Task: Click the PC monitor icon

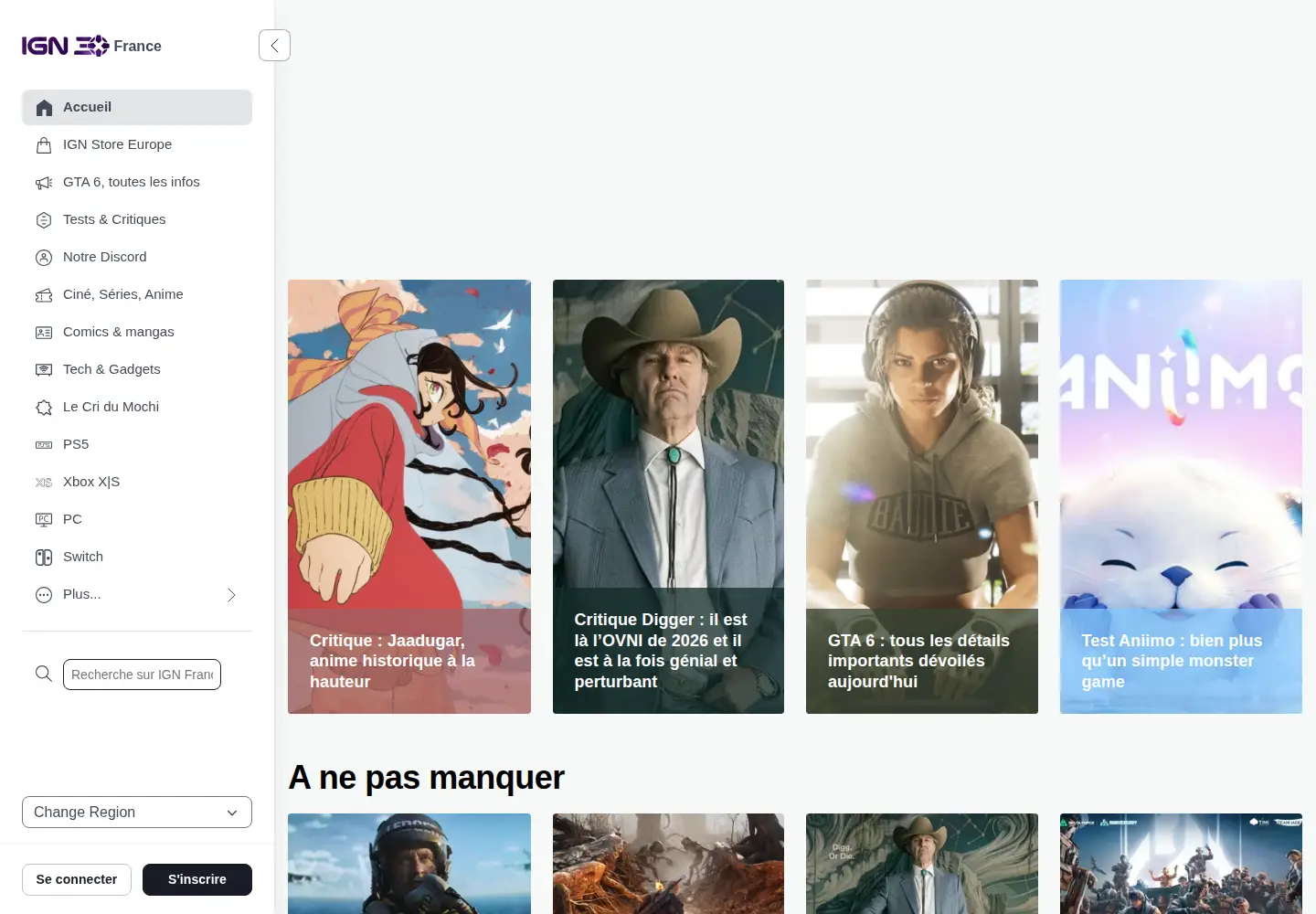Action: click(x=44, y=520)
